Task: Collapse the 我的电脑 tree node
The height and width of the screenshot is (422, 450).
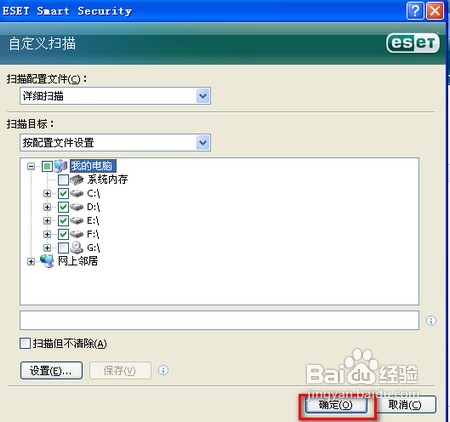Action: coord(31,166)
